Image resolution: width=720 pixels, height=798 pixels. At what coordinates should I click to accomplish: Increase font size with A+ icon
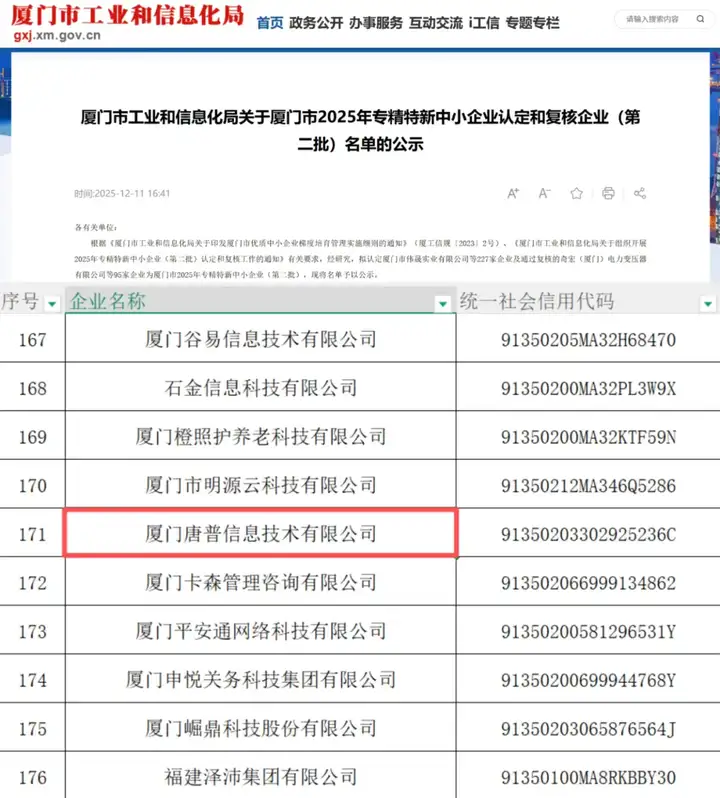point(513,193)
